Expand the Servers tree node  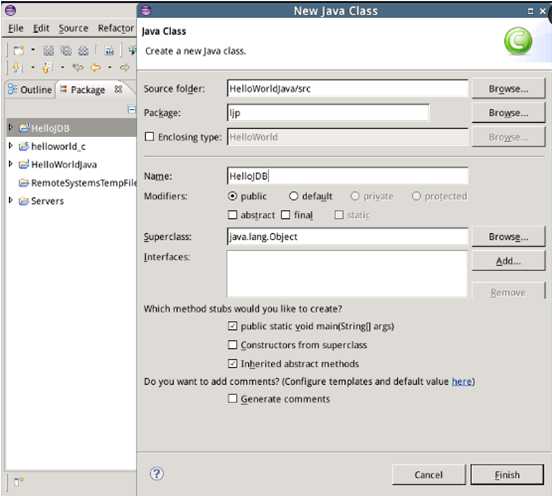coord(11,200)
